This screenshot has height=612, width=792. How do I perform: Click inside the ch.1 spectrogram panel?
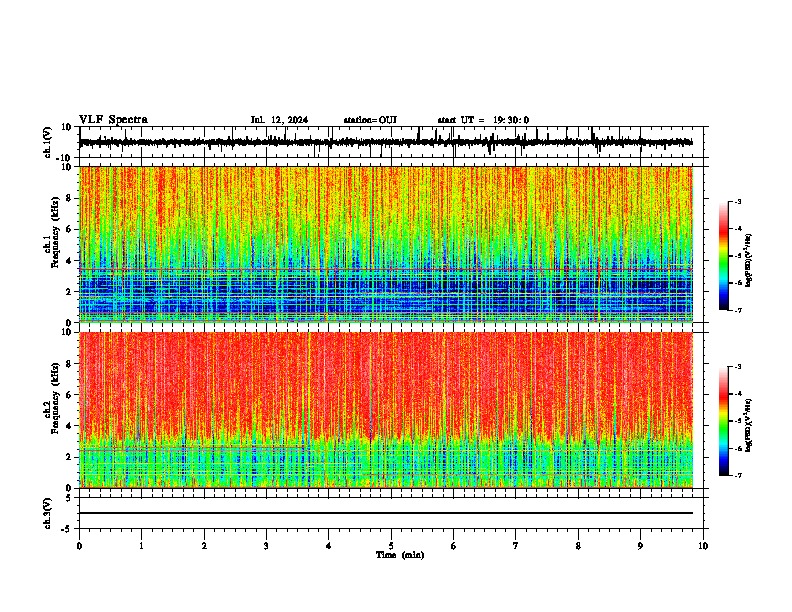pos(386,244)
